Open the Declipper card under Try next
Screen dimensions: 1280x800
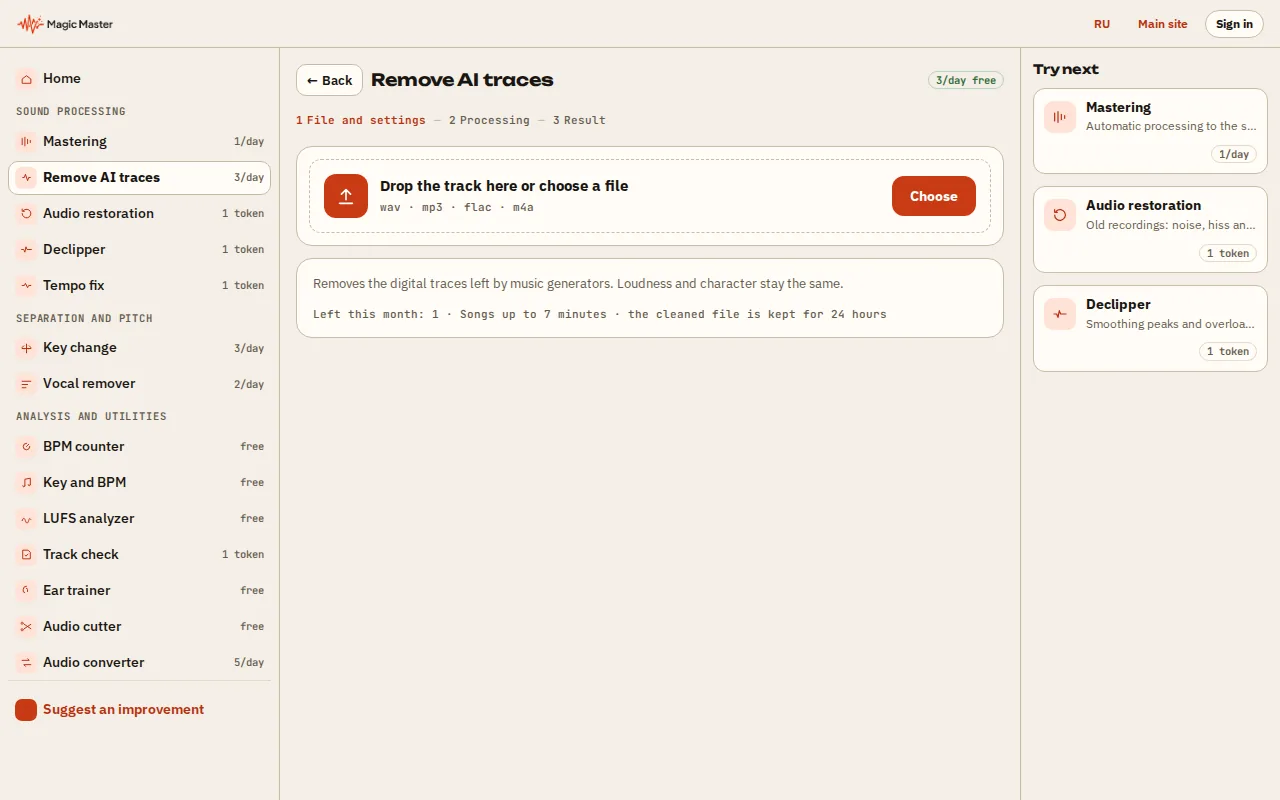click(x=1150, y=328)
